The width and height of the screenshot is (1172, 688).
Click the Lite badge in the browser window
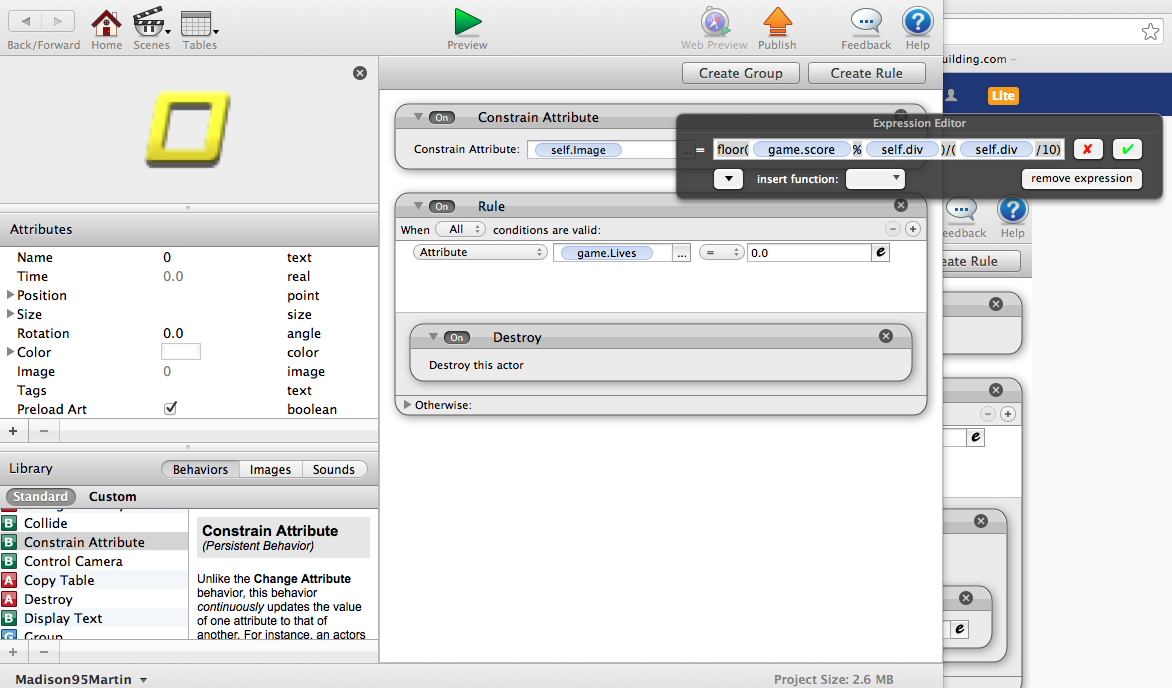pos(1003,96)
